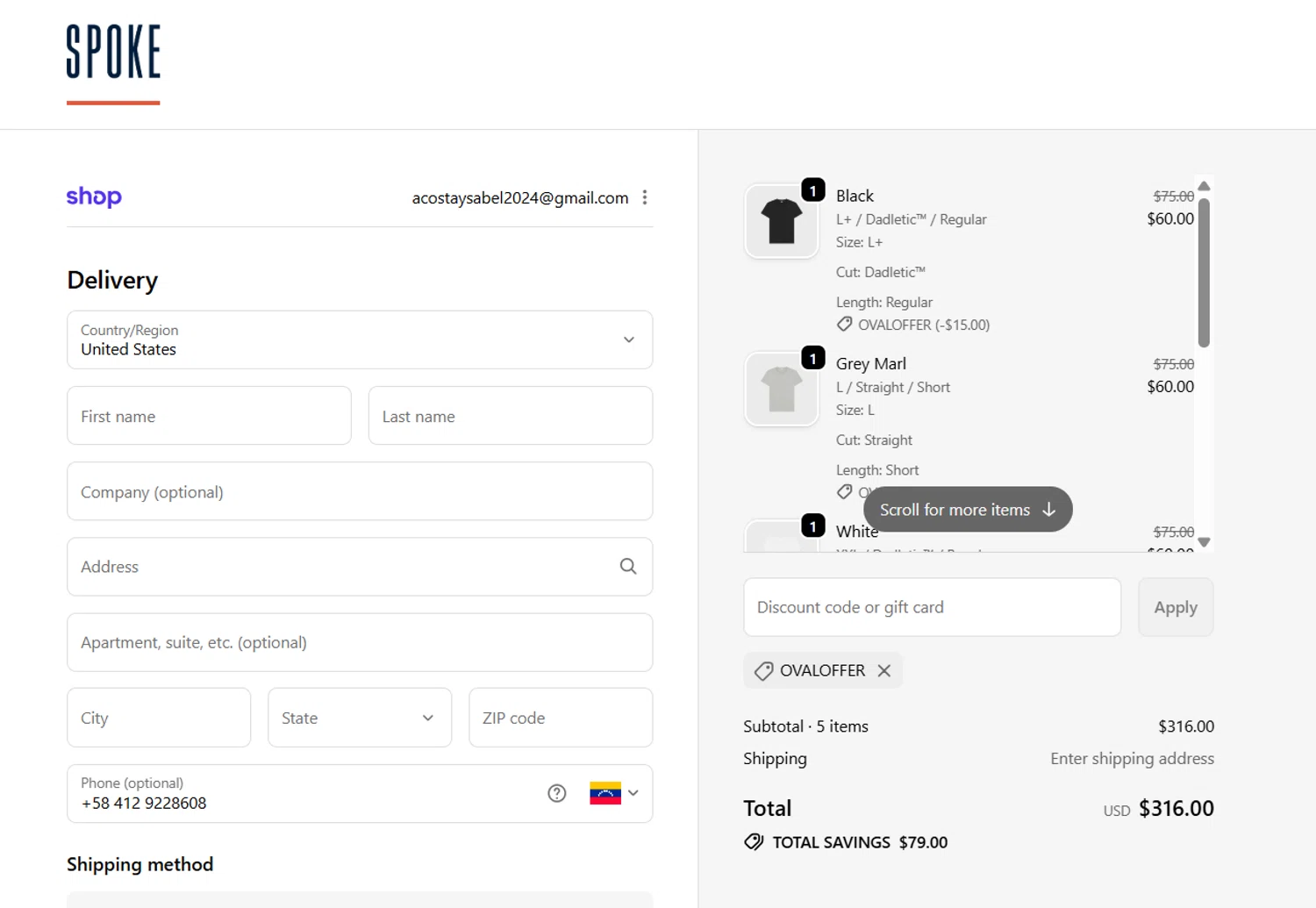Focus the ZIP code field
The width and height of the screenshot is (1316, 908).
point(561,718)
